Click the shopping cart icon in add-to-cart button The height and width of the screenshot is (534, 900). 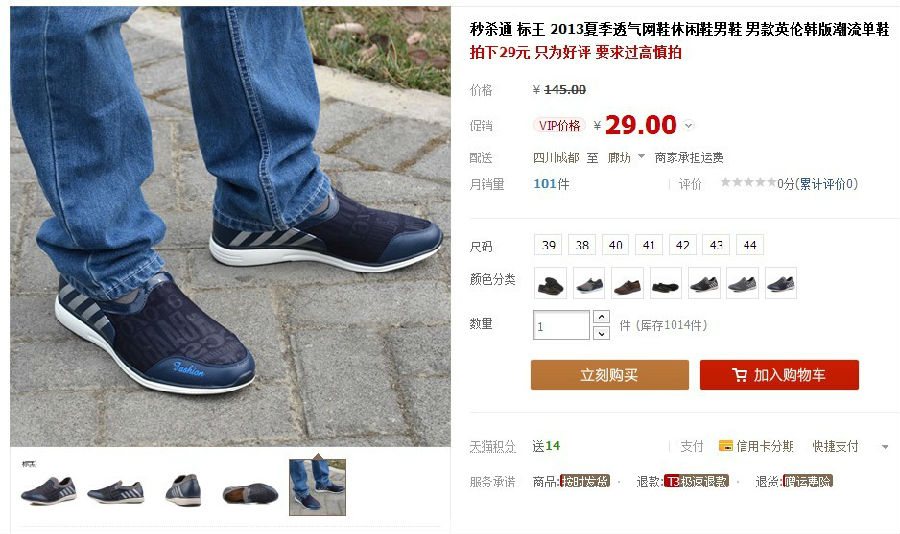coord(739,375)
